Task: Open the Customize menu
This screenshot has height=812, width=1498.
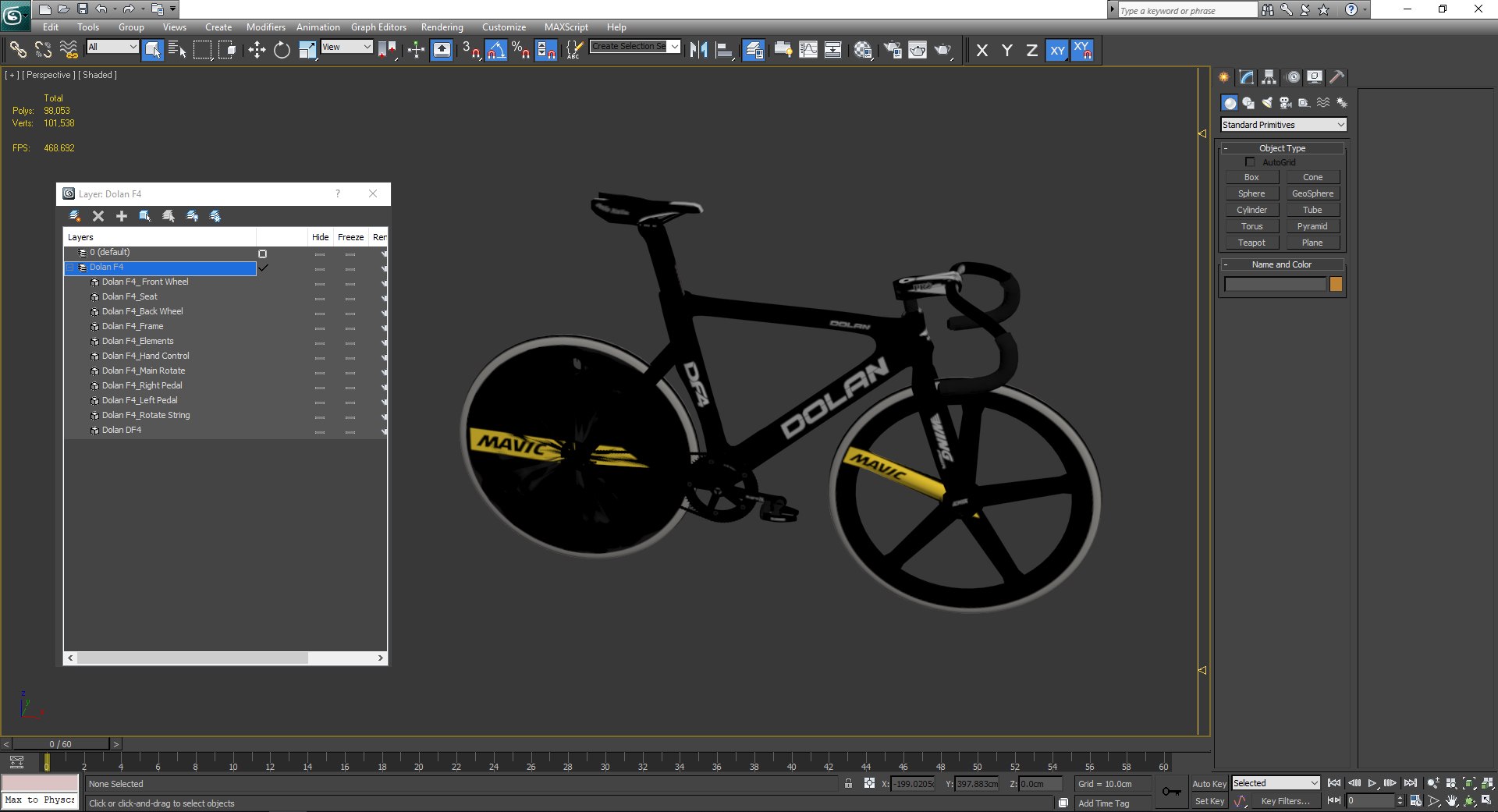Action: point(504,27)
